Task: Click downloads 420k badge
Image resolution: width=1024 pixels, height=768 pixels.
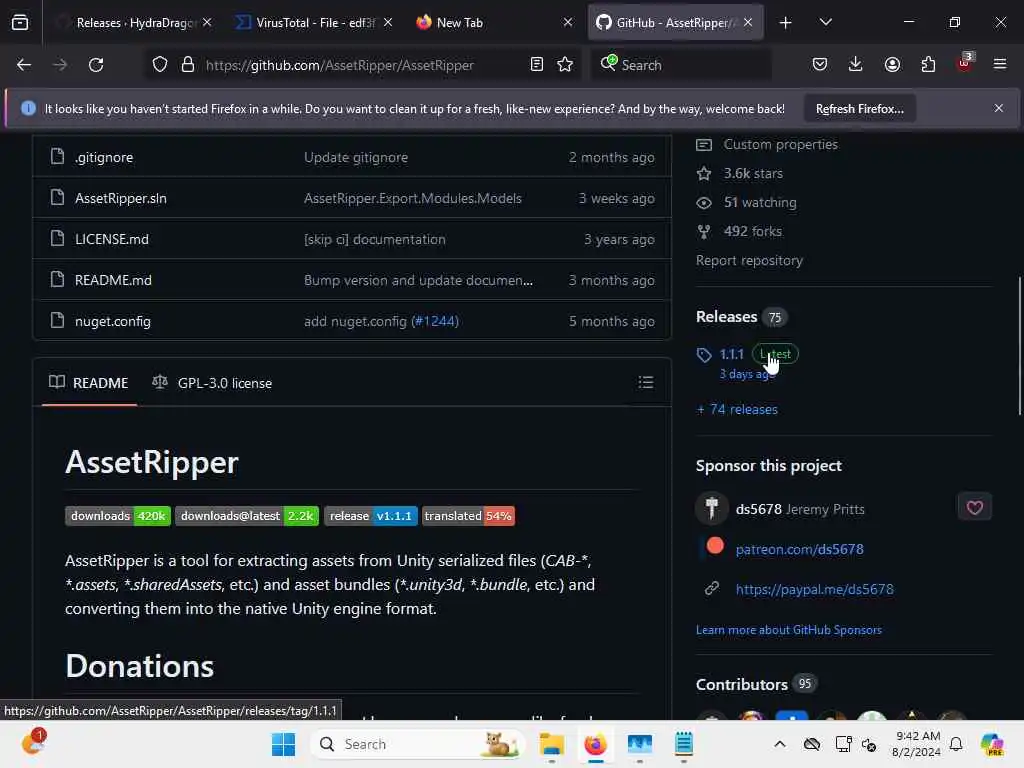Action: point(118,516)
